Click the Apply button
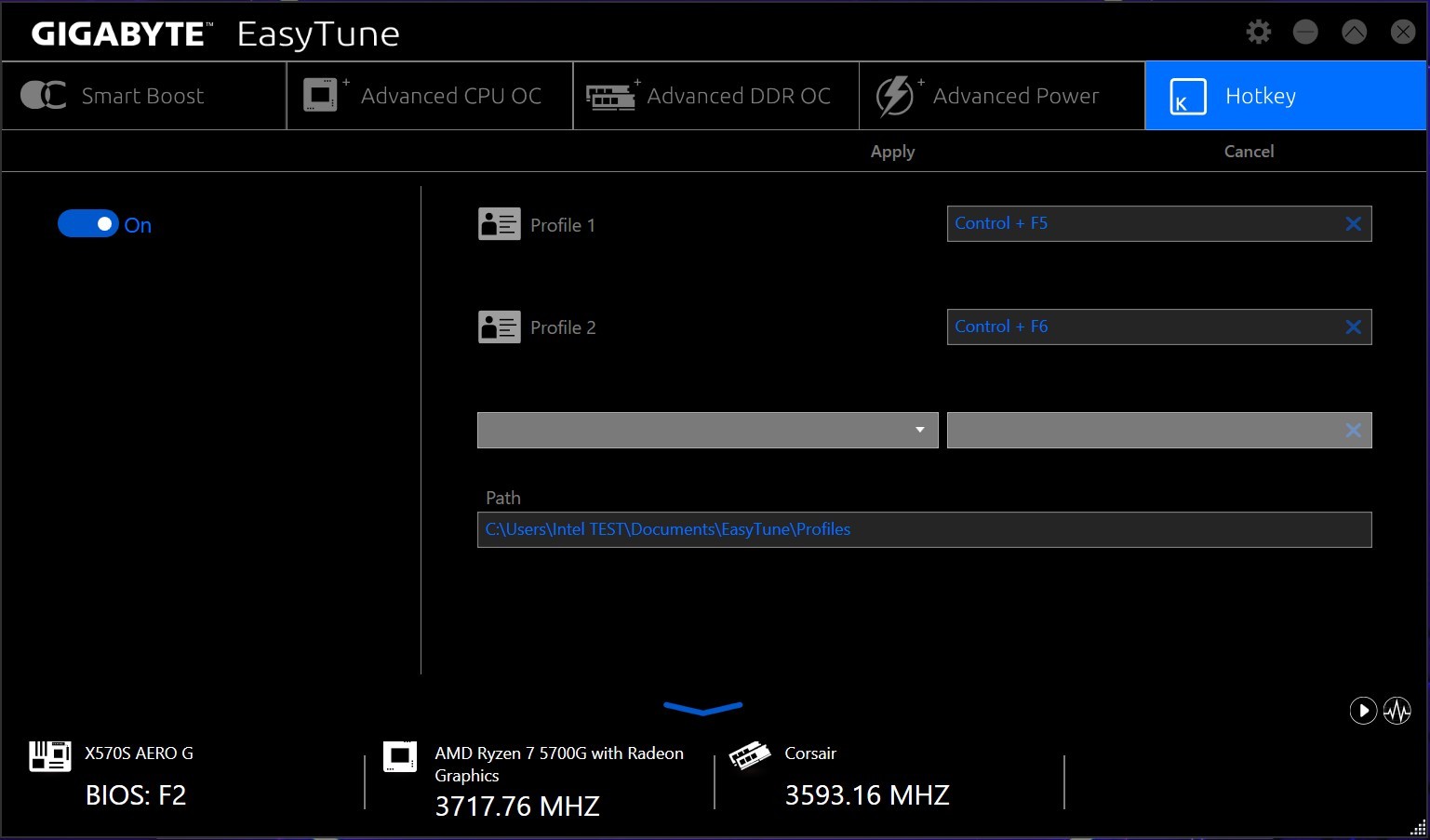The image size is (1430, 840). click(x=892, y=152)
